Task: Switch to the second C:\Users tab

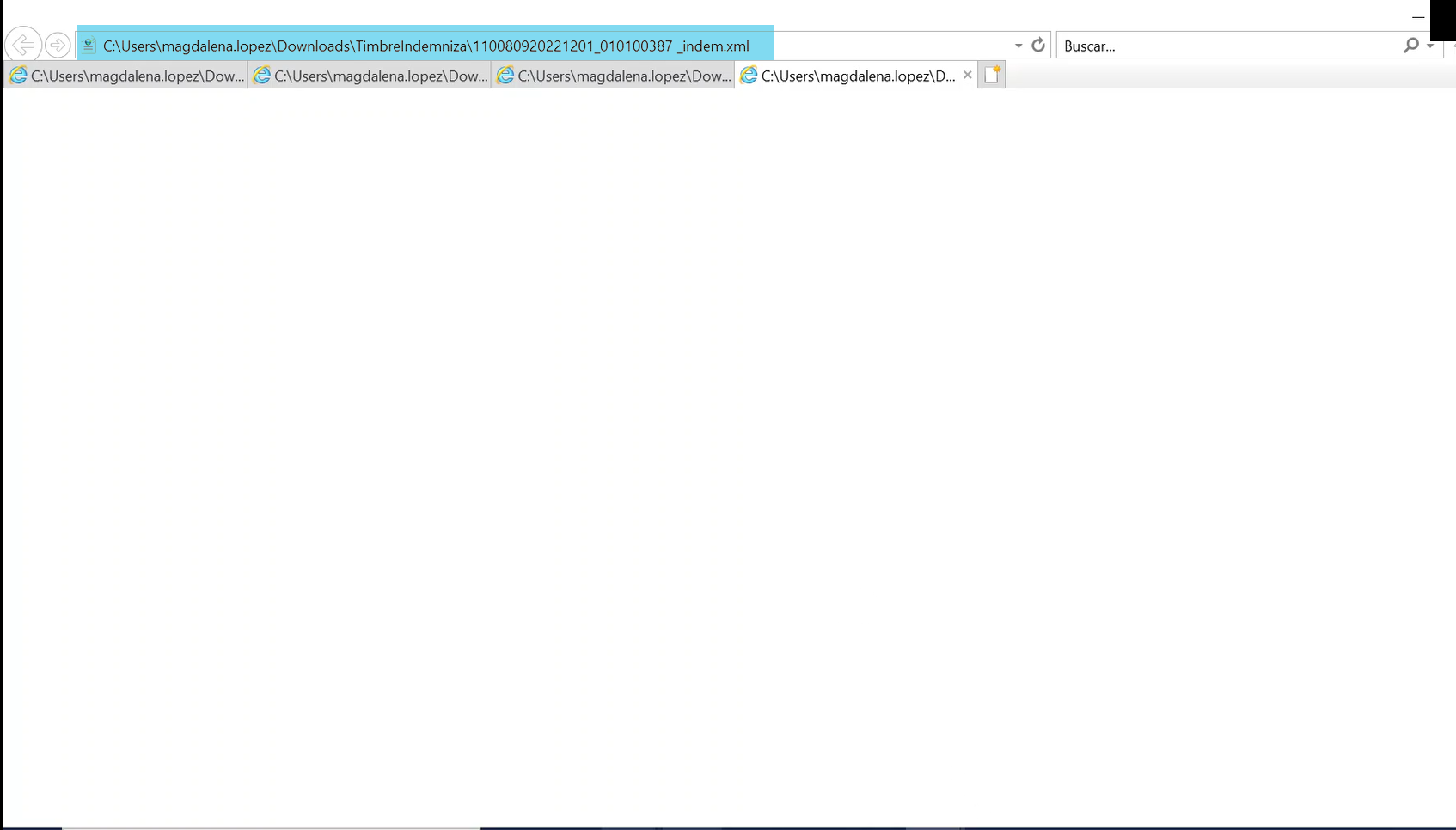Action: [x=370, y=76]
